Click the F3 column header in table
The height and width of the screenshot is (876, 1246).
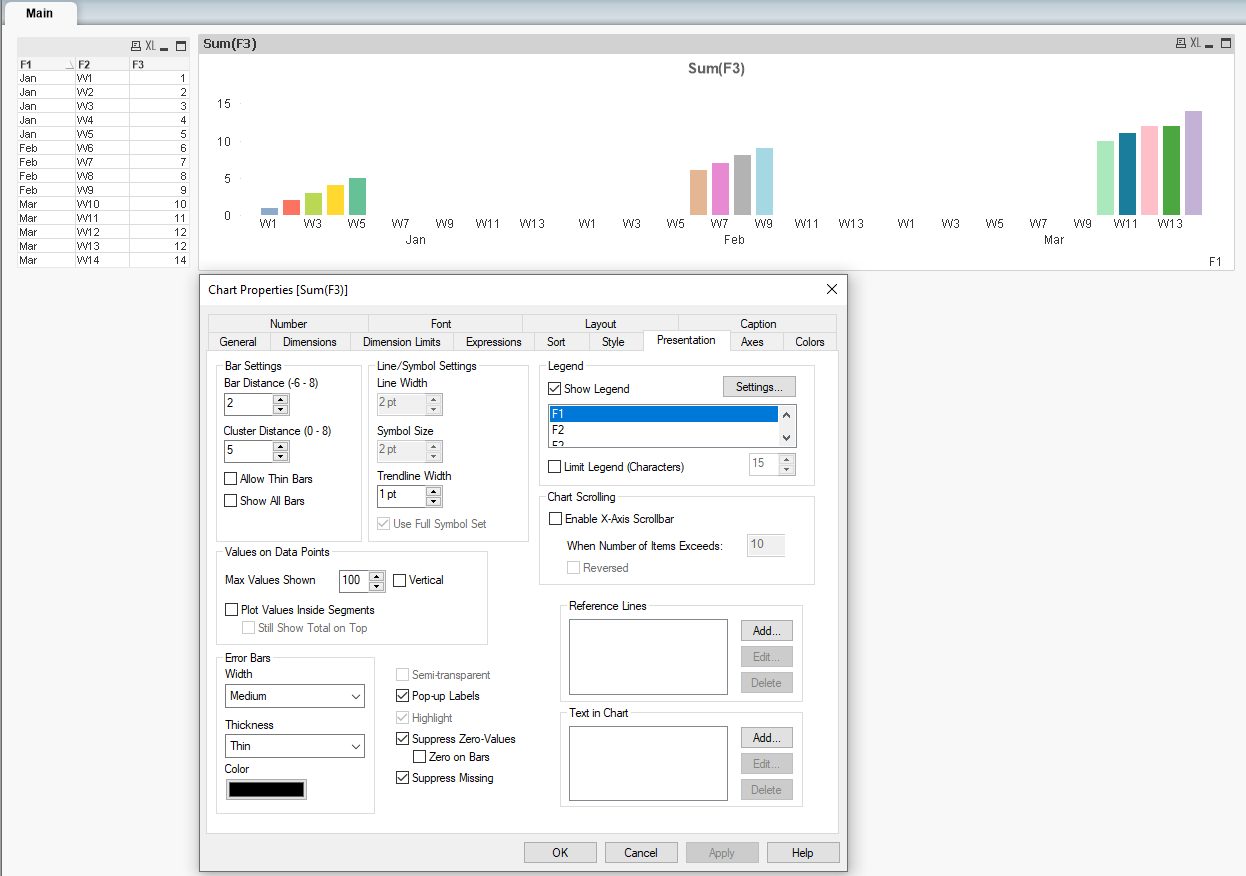pyautogui.click(x=159, y=65)
